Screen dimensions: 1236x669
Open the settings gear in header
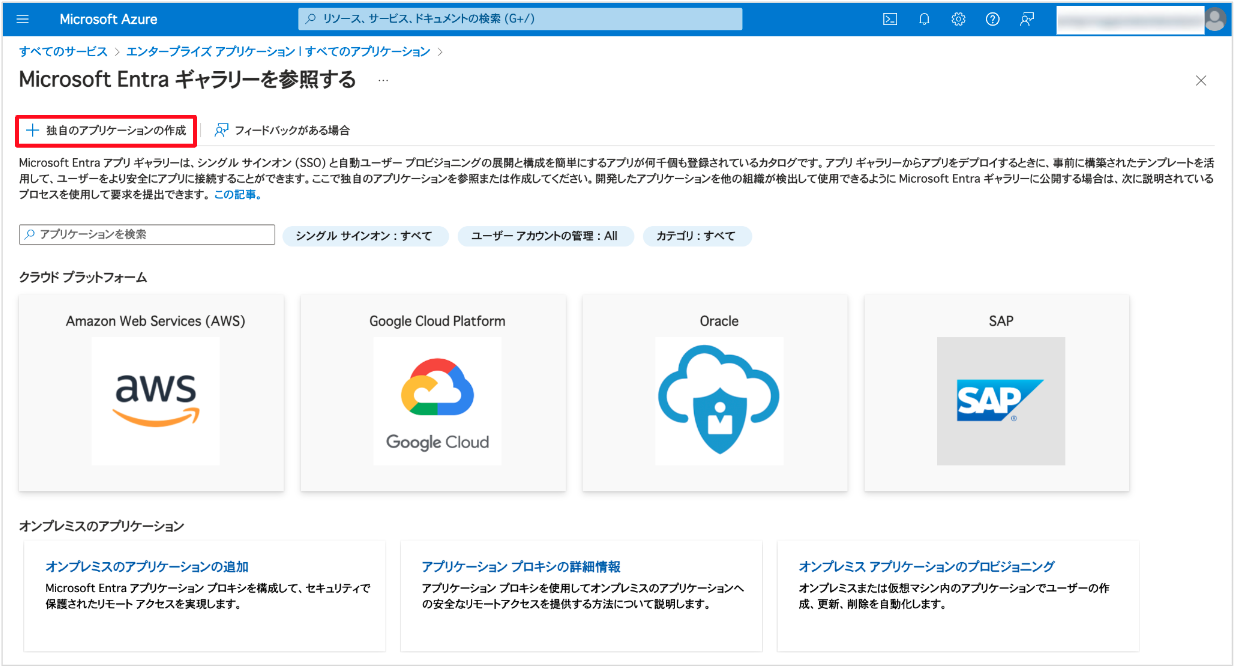tap(958, 19)
